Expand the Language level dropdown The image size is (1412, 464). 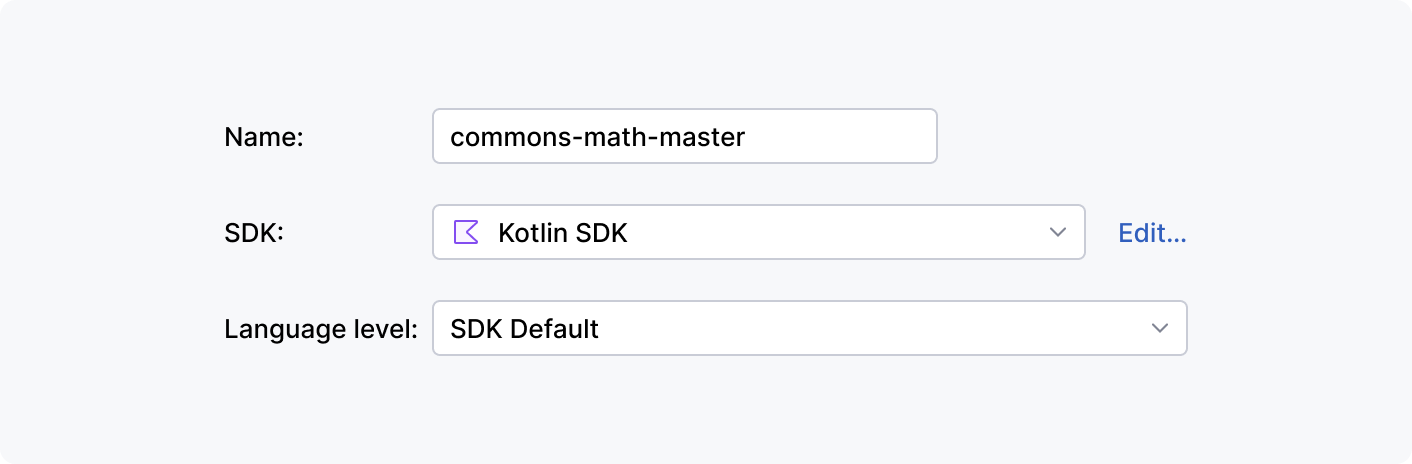pyautogui.click(x=808, y=328)
